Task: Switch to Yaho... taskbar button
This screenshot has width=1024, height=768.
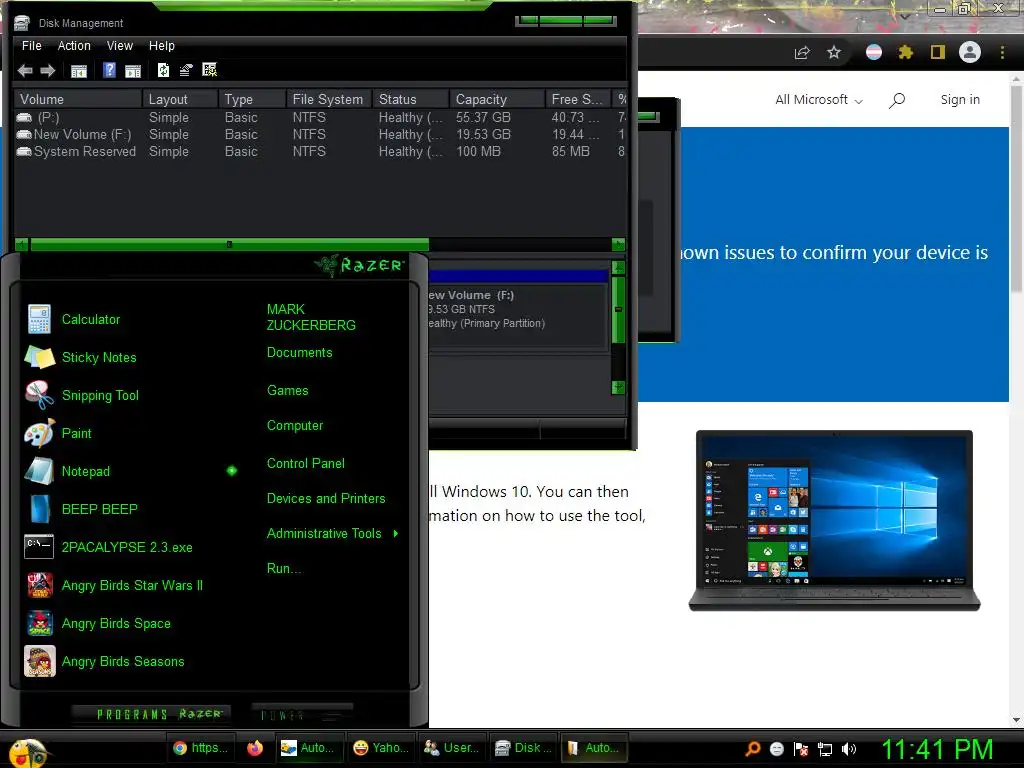Action: (x=381, y=748)
